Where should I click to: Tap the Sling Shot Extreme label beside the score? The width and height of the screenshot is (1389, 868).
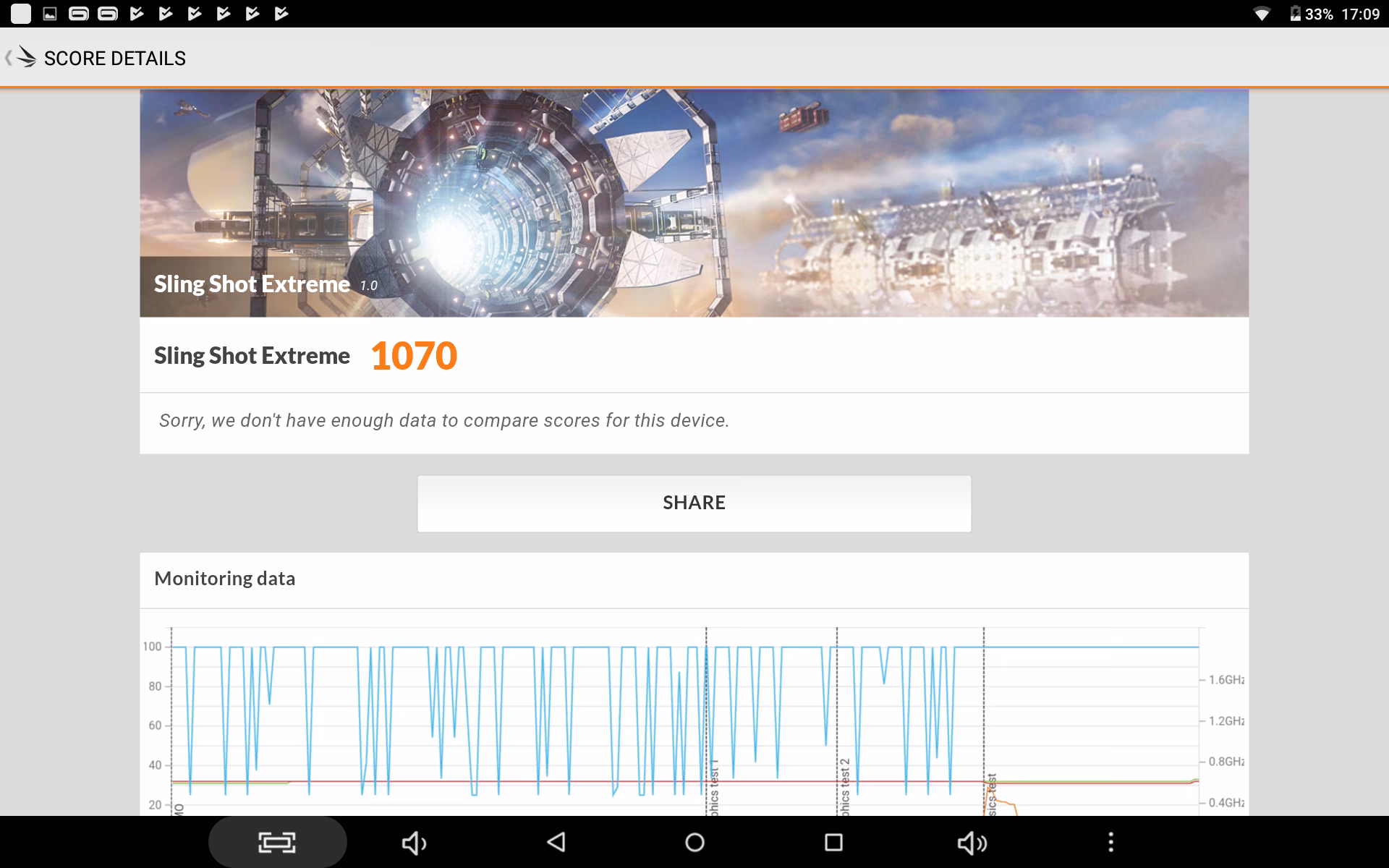pyautogui.click(x=252, y=356)
